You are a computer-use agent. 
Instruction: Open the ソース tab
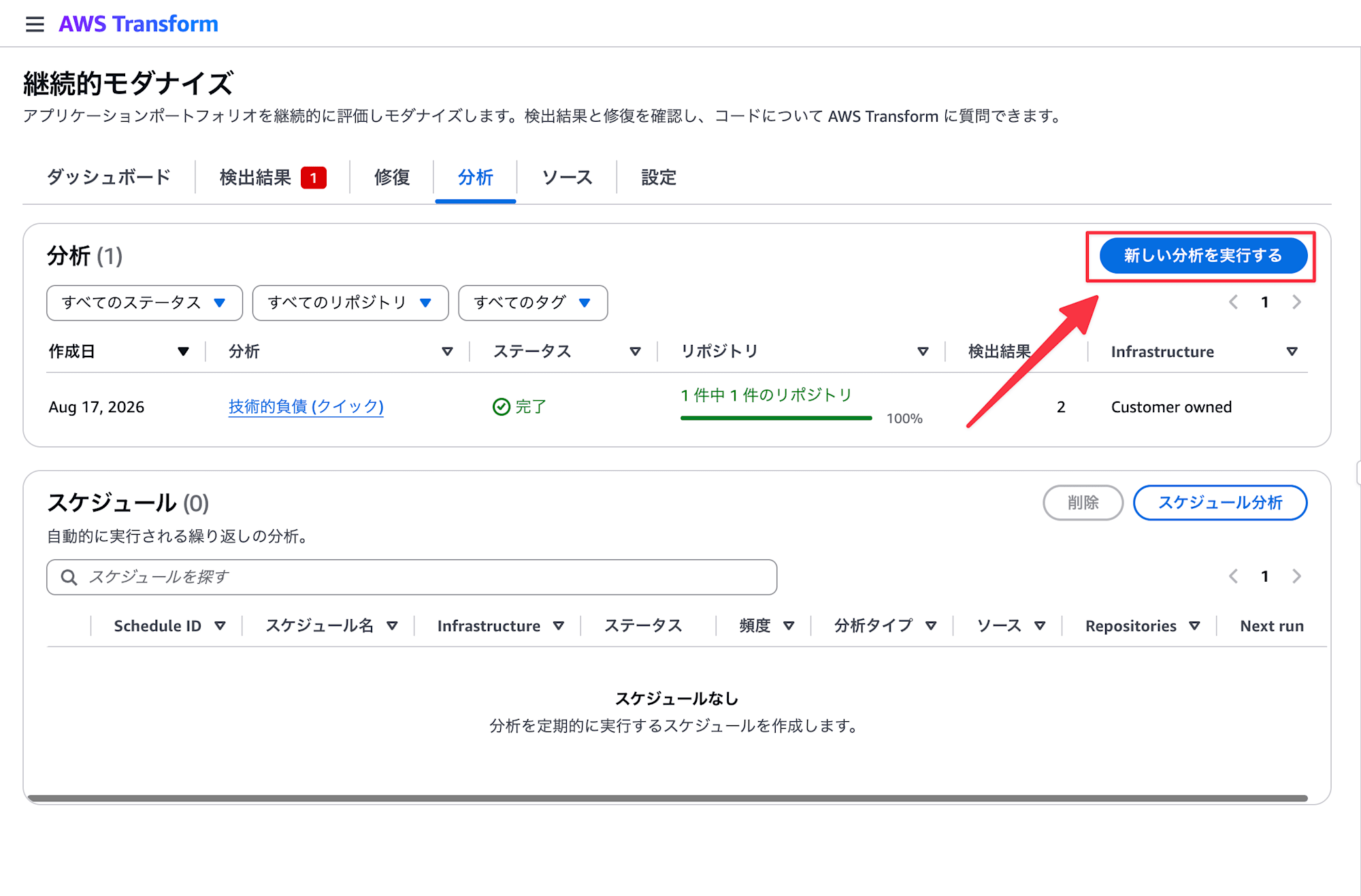tap(567, 178)
